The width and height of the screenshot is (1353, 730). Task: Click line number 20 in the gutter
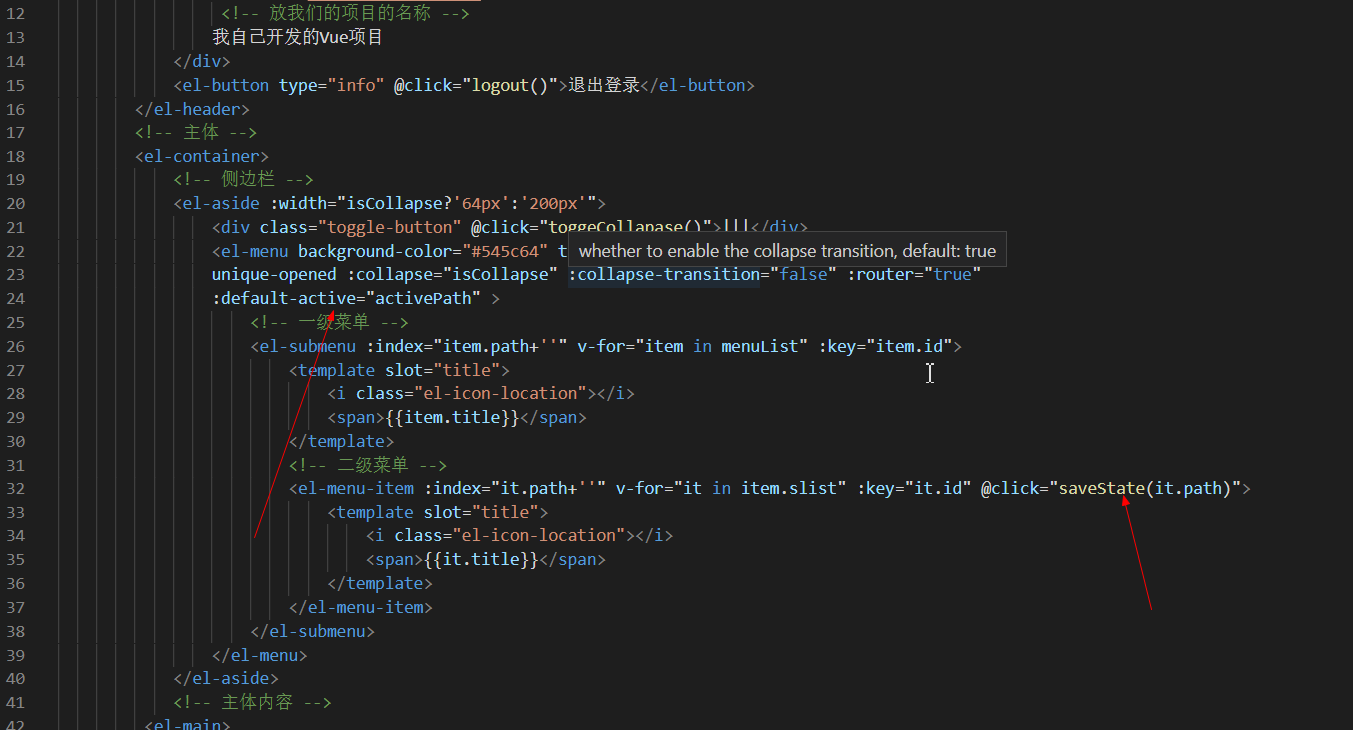15,204
